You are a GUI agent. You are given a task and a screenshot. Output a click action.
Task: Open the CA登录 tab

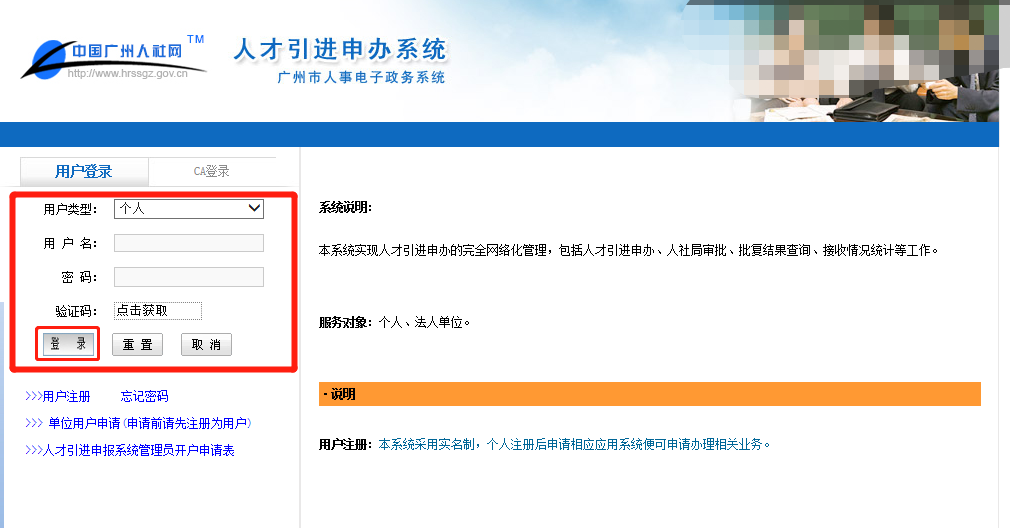point(212,171)
